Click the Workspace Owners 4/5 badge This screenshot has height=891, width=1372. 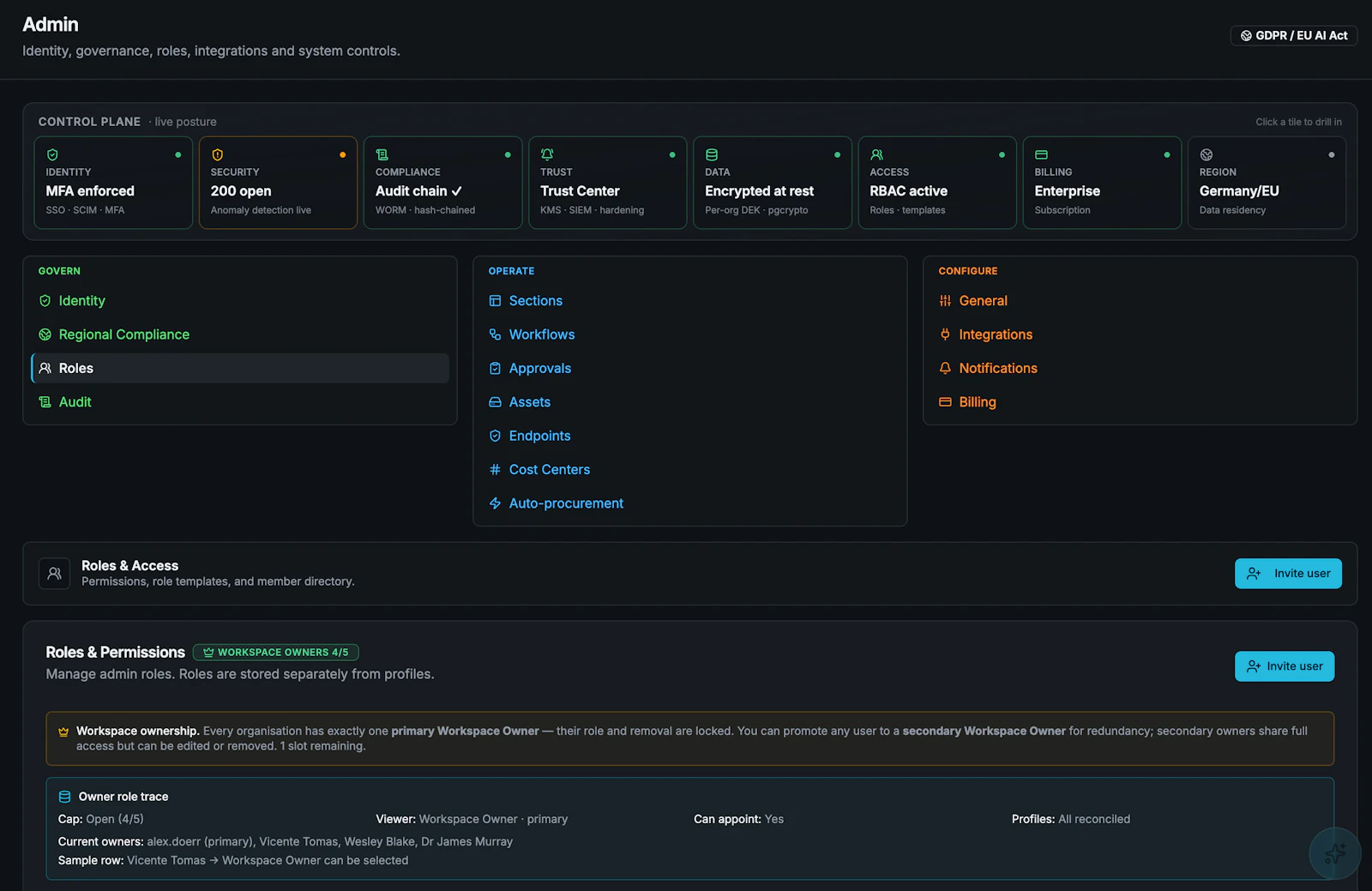pyautogui.click(x=276, y=653)
